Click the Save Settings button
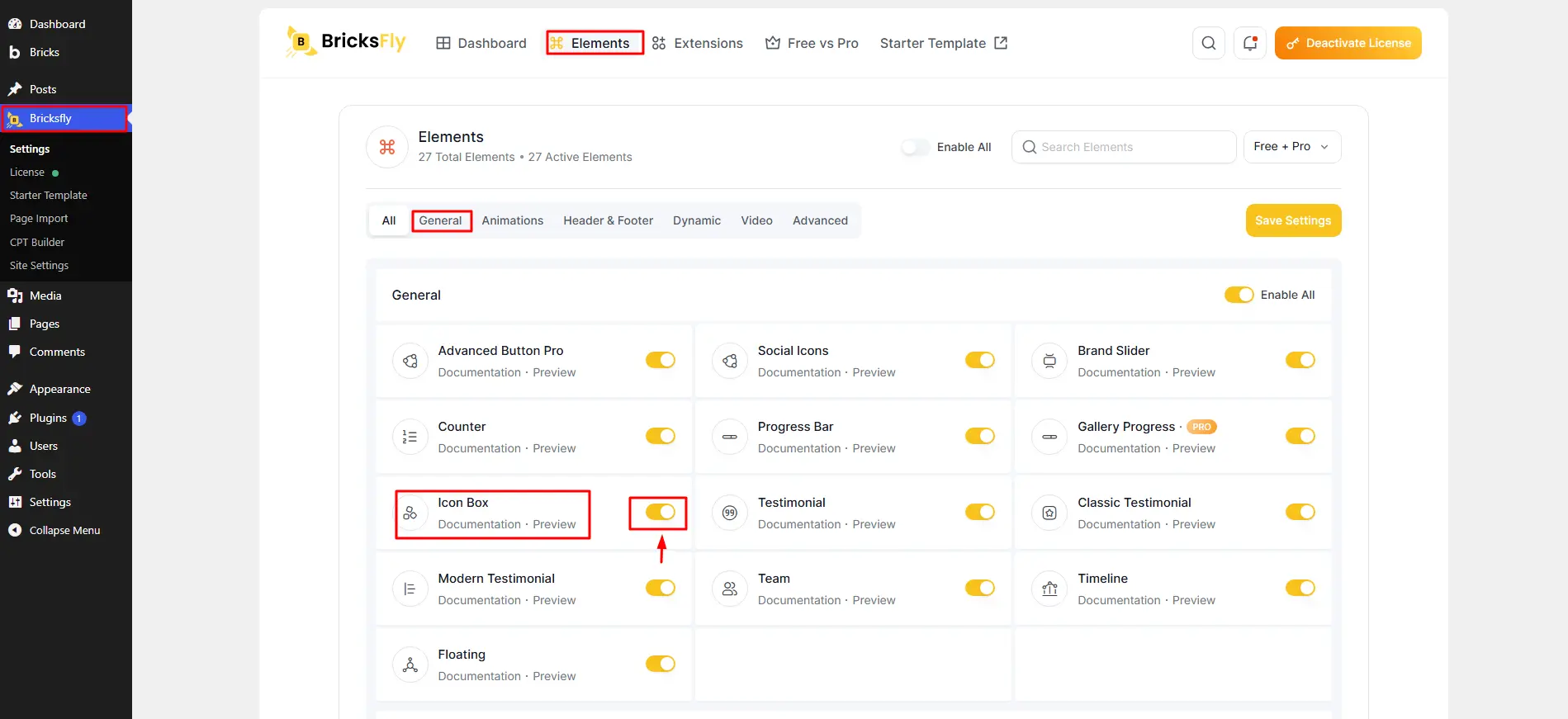 [1293, 220]
